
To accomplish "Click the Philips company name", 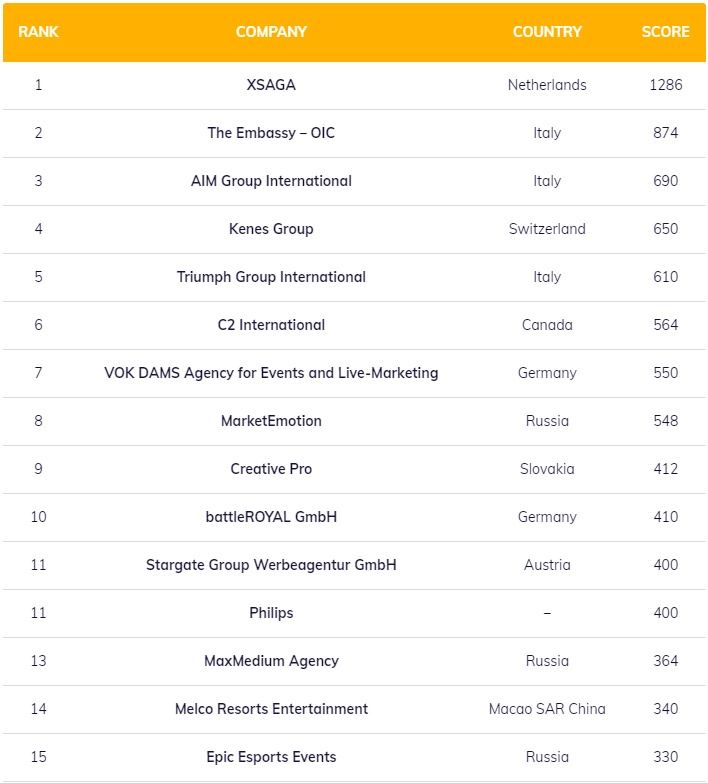I will point(271,613).
